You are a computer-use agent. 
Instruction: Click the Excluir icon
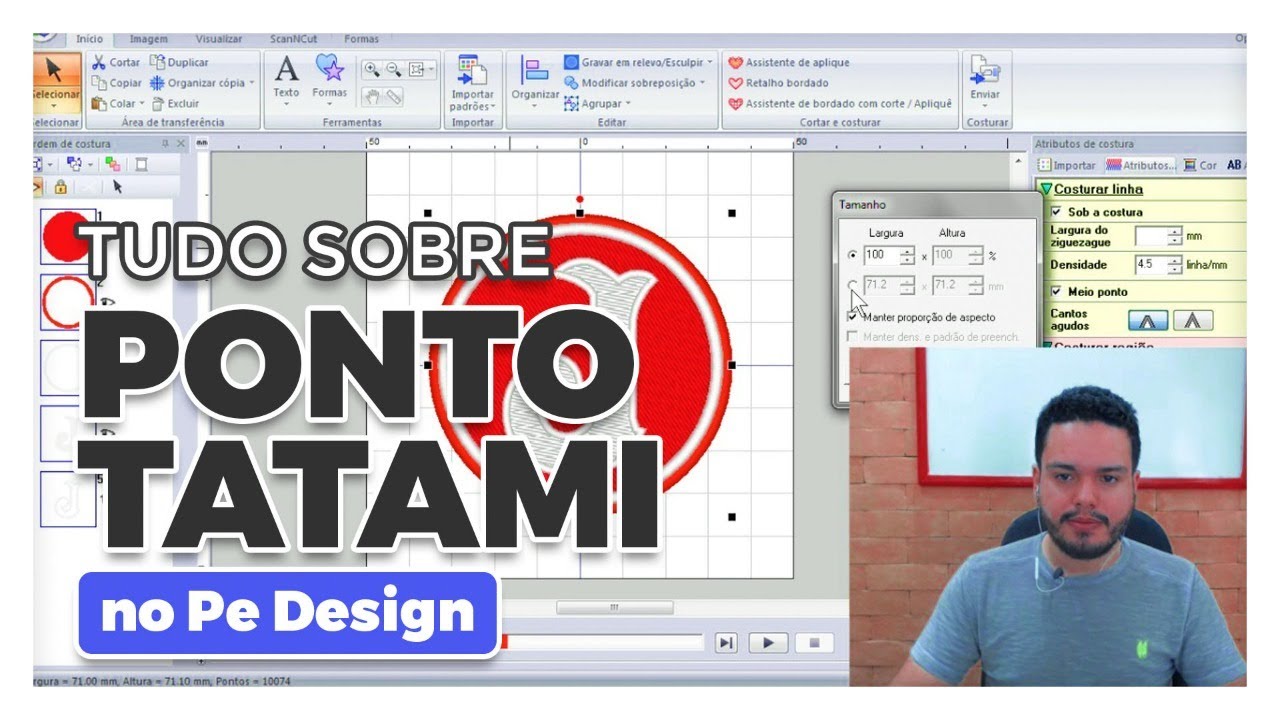point(158,103)
